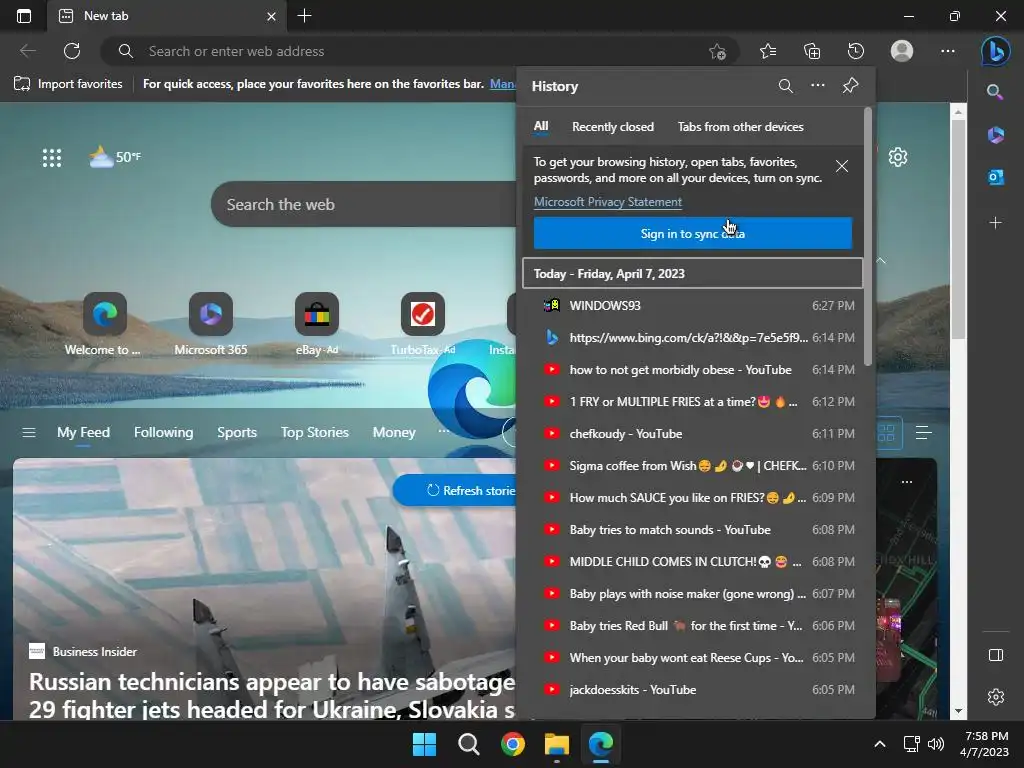Open Microsoft 365 sidebar icon

[995, 135]
